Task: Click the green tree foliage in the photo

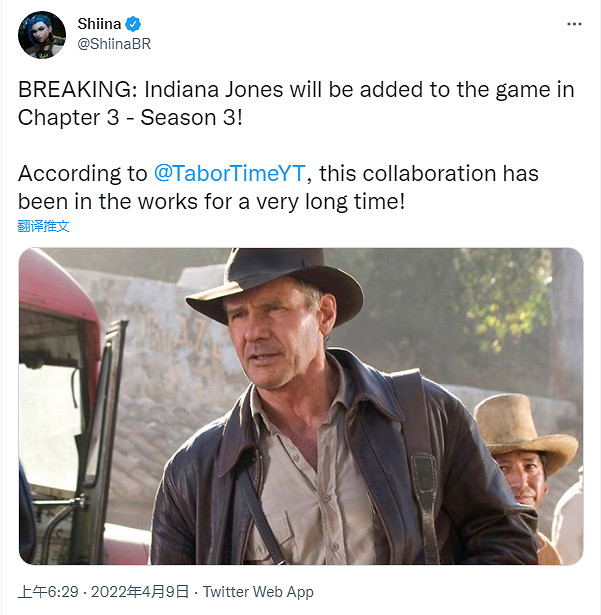Action: coord(504,298)
